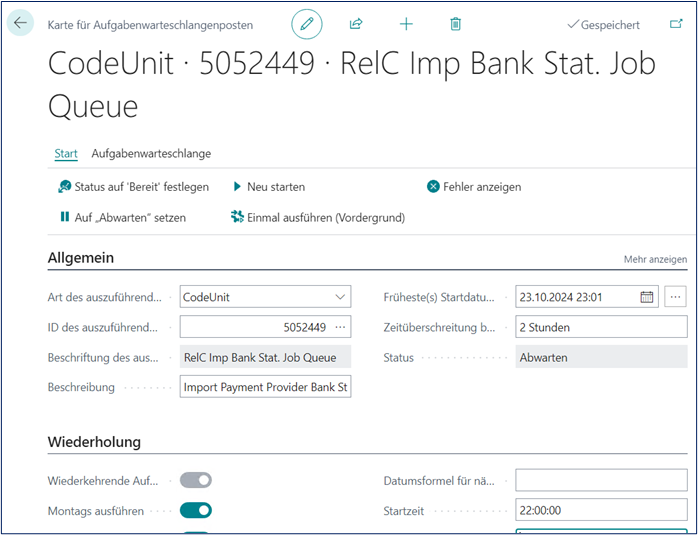Collapse the Wiederholung section header
The image size is (698, 535).
pos(94,442)
